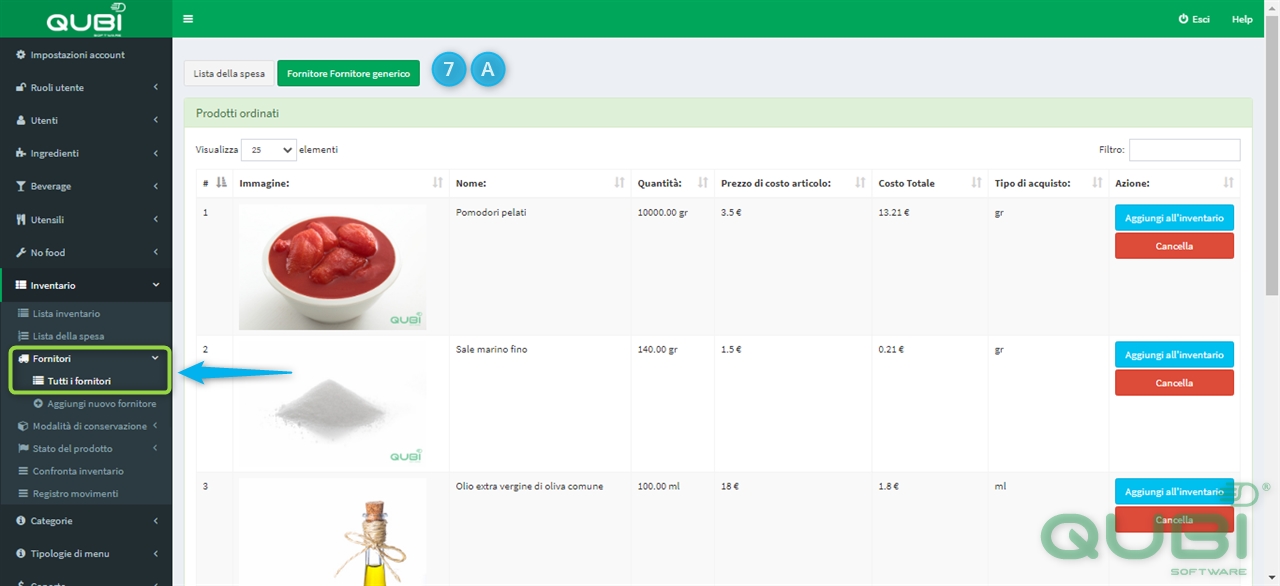This screenshot has height=586, width=1280.
Task: Click the Sale marino fino product image
Action: (x=332, y=404)
